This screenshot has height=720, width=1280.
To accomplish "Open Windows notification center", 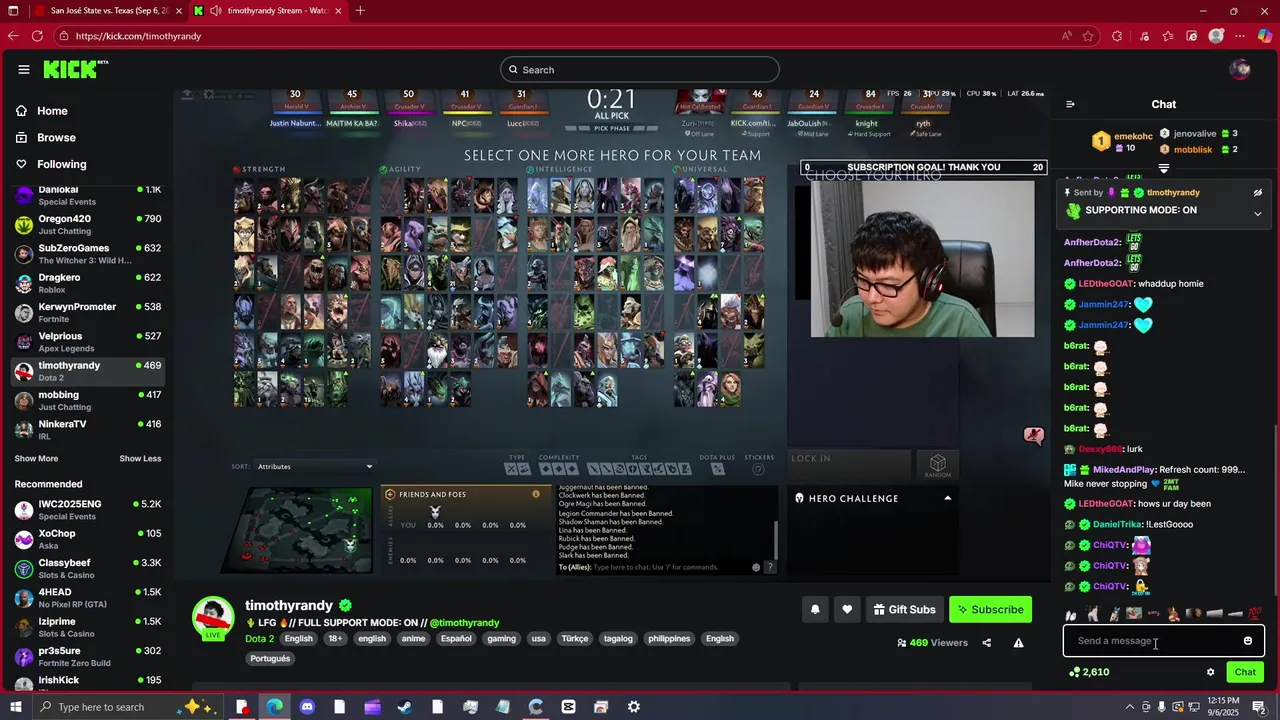I will click(1259, 707).
